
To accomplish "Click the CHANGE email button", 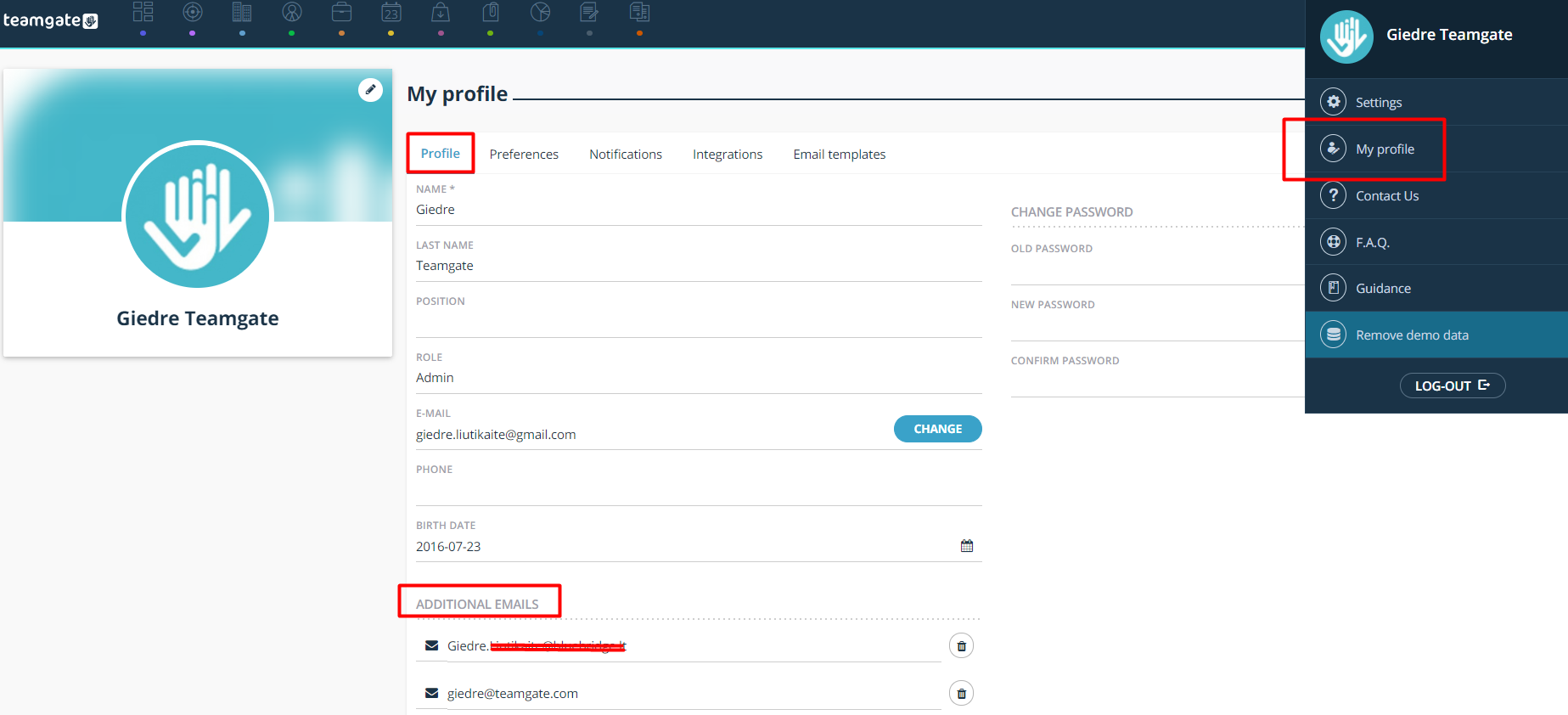I will (937, 429).
